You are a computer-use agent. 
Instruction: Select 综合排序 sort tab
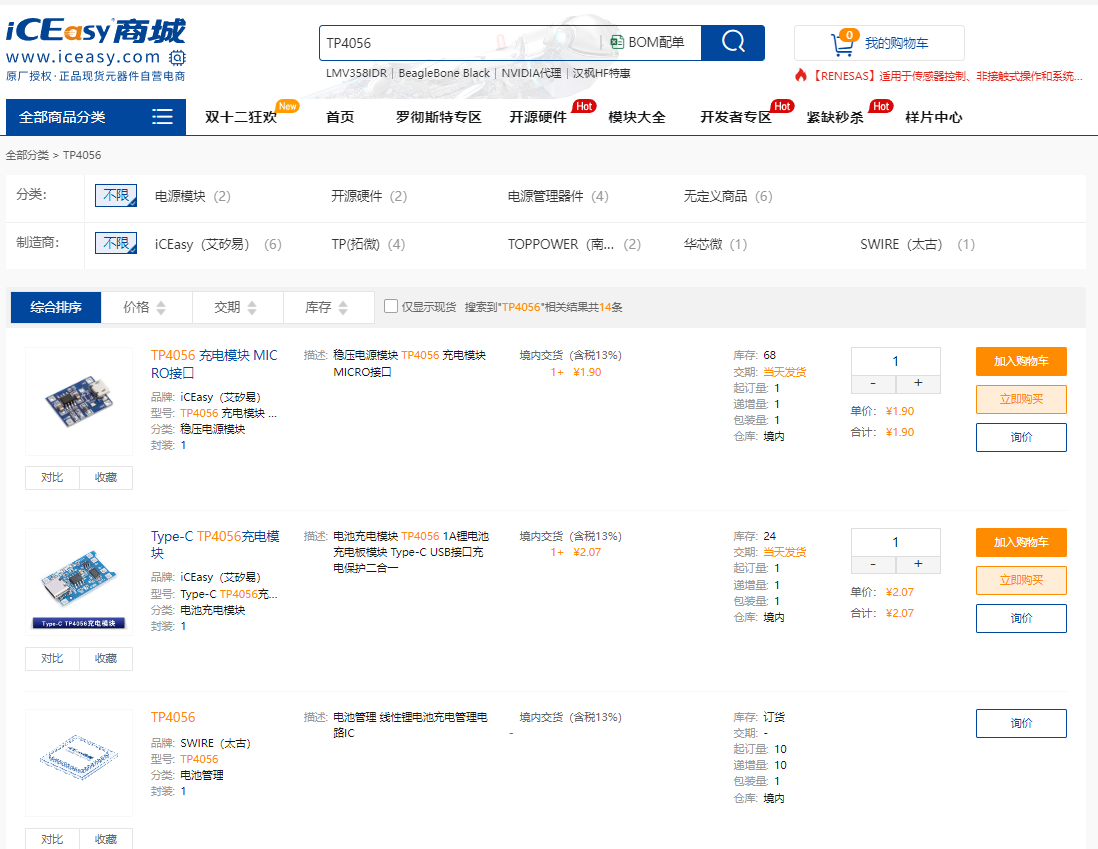tap(56, 307)
